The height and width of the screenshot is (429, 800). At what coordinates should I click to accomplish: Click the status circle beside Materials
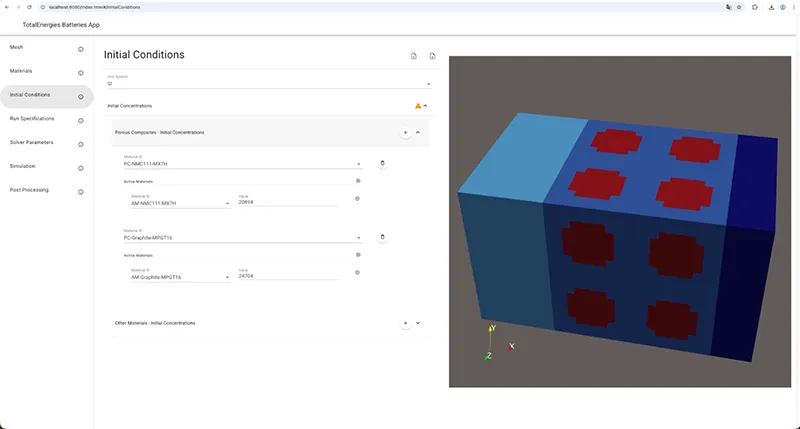coord(81,73)
